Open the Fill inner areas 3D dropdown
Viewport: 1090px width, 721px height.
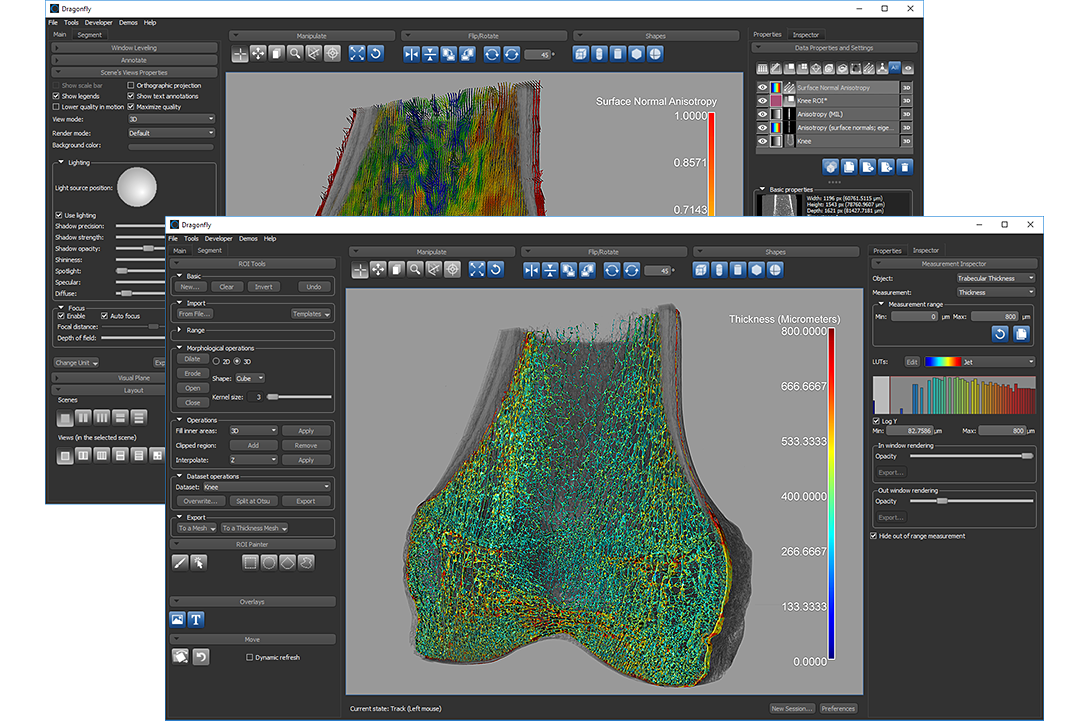254,431
